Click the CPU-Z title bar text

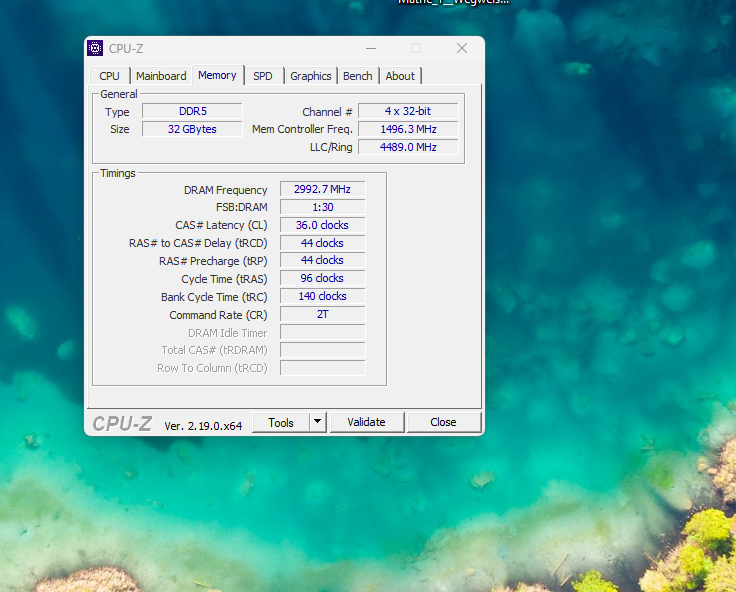click(x=126, y=49)
